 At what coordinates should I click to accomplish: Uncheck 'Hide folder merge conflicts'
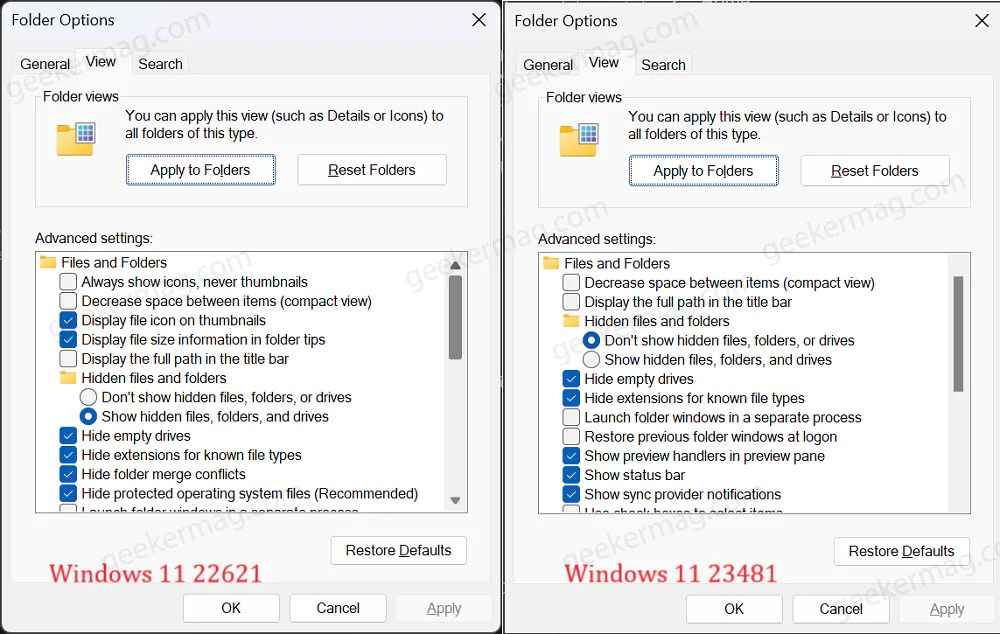pos(68,474)
